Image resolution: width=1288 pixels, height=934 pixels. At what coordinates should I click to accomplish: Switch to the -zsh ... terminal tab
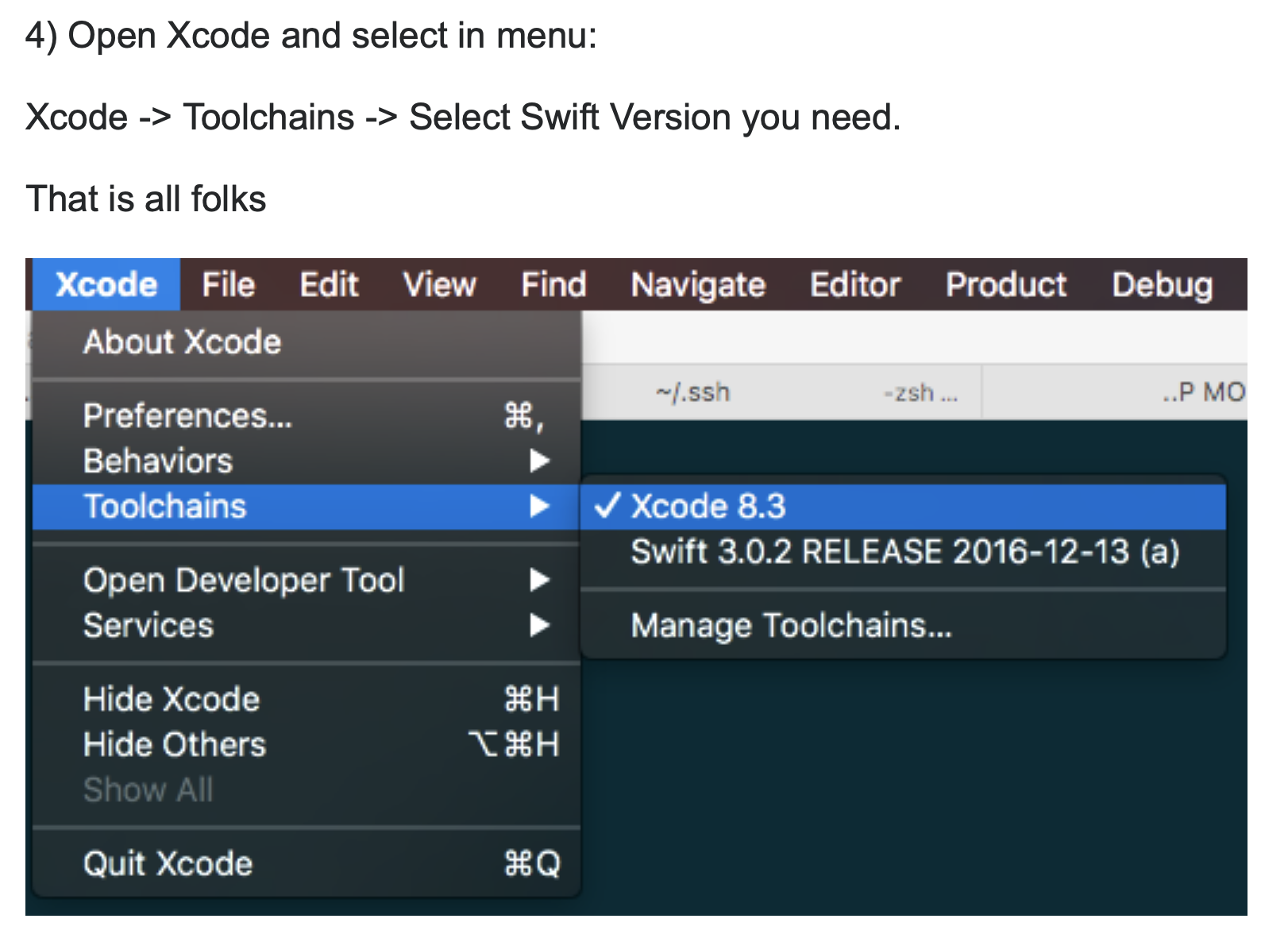(x=921, y=392)
